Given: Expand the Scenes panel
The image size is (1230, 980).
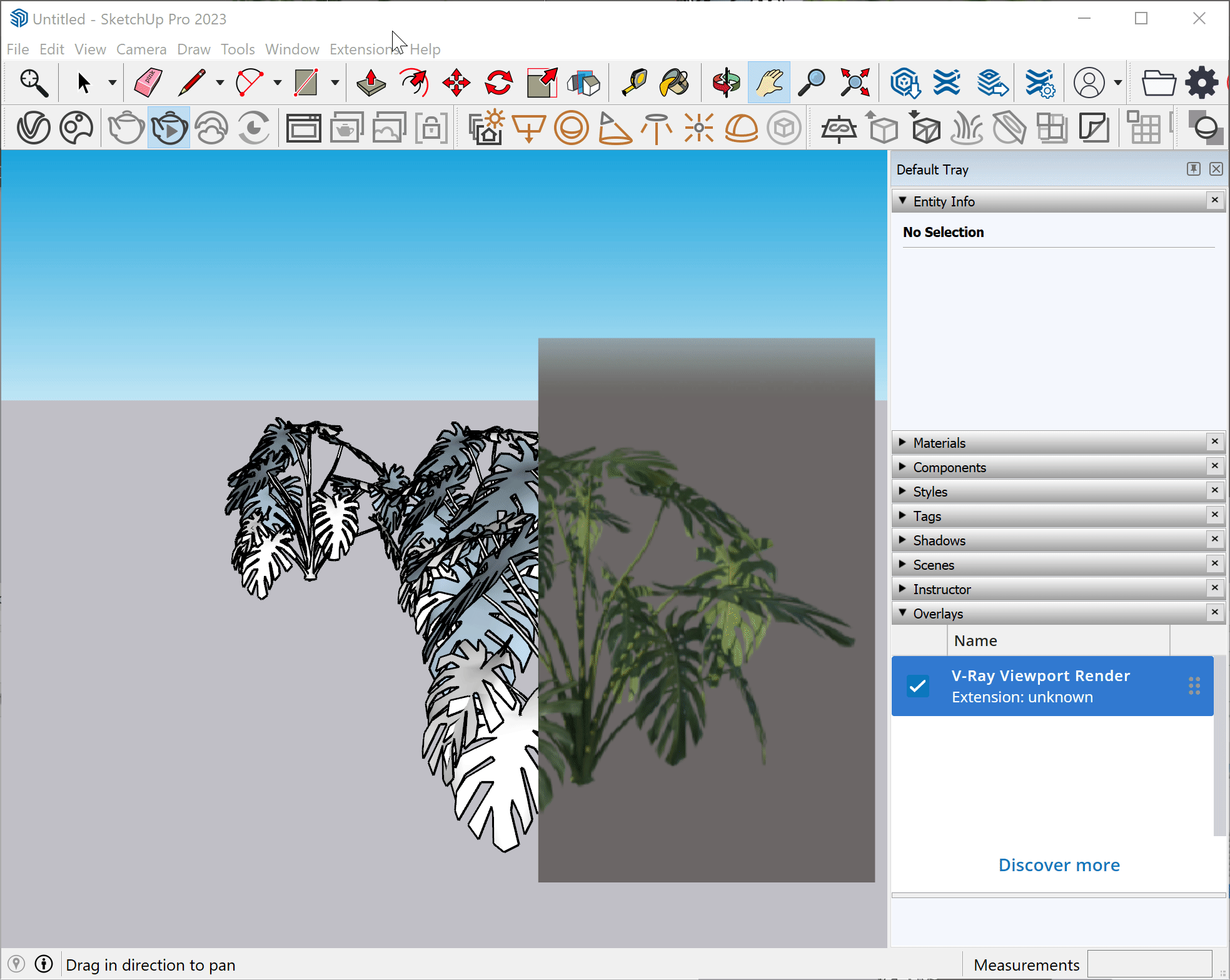Looking at the screenshot, I should click(x=902, y=564).
